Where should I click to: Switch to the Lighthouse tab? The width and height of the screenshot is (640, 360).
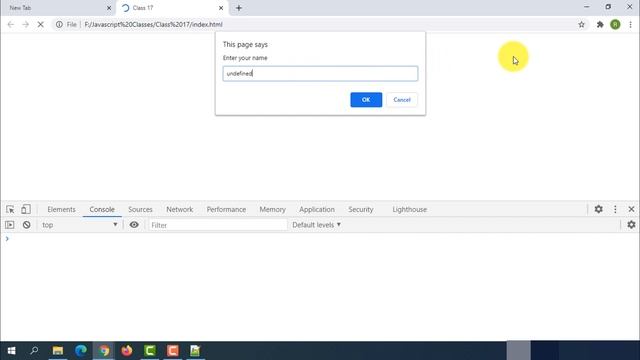(409, 209)
